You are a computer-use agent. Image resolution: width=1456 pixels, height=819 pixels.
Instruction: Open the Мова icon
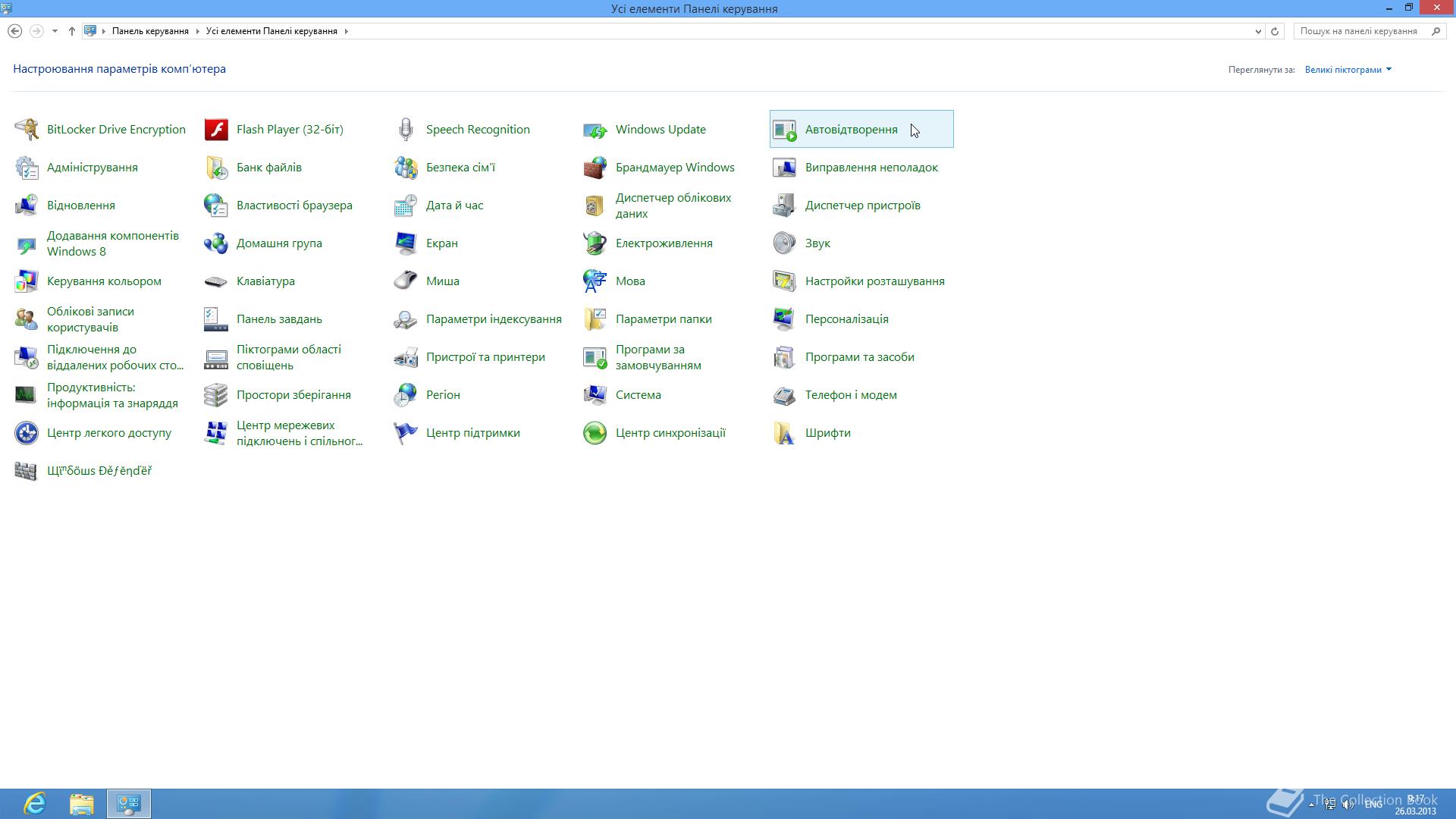click(x=595, y=281)
